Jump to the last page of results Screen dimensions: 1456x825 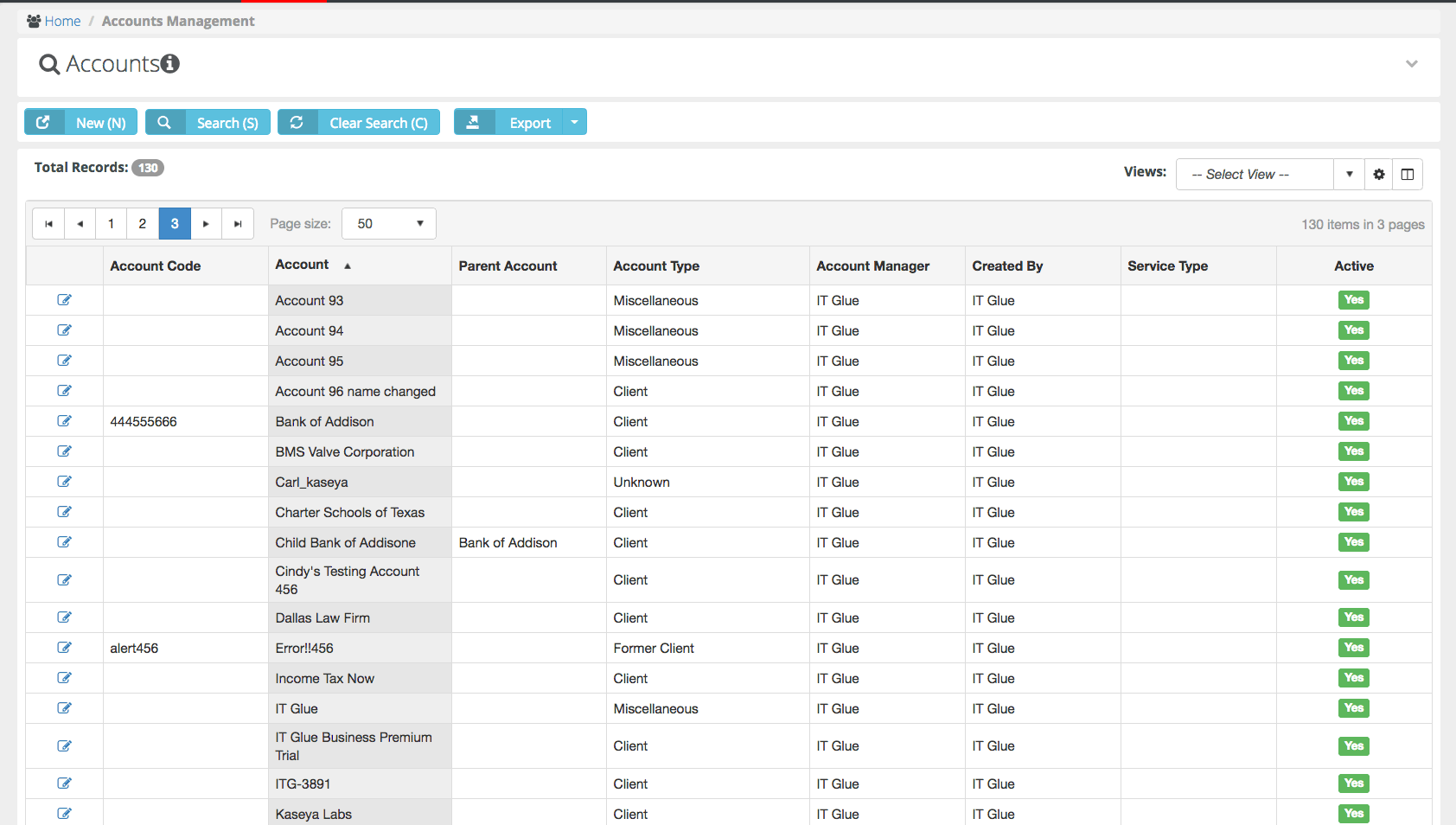[238, 224]
